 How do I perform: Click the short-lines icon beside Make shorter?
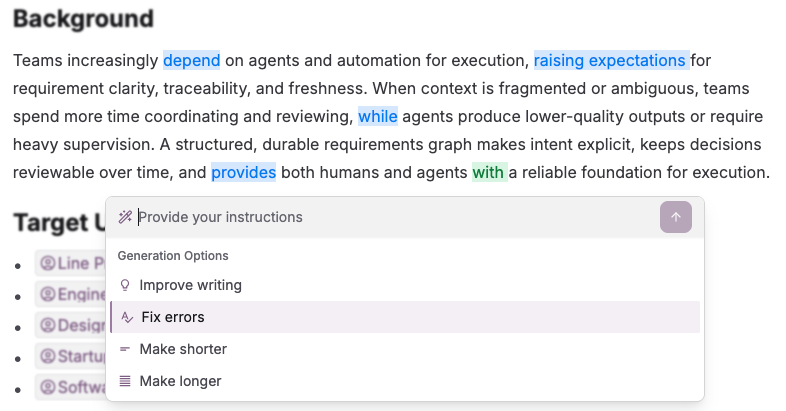(x=125, y=349)
